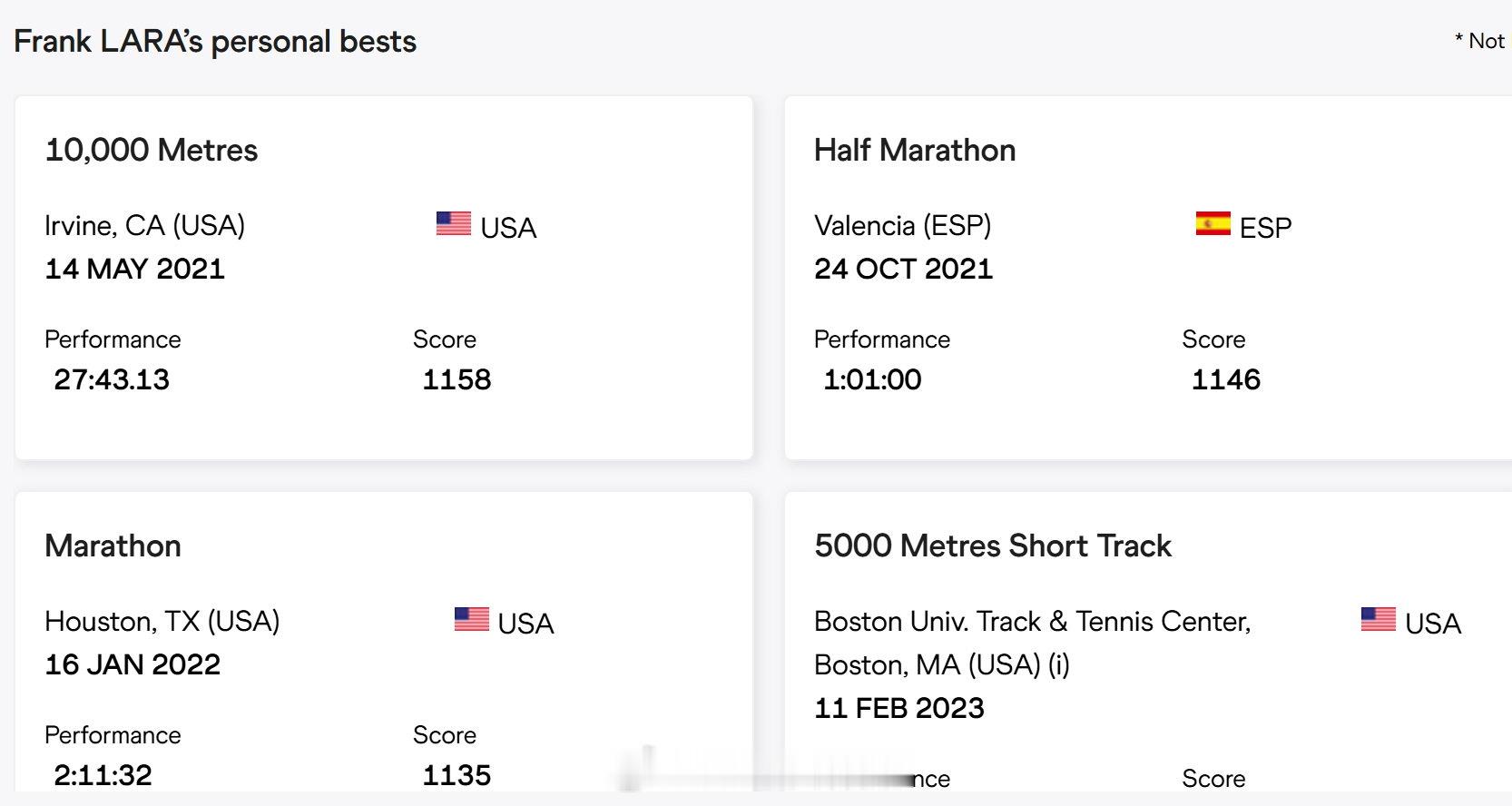Click the Irvine, CA (USA) venue text

coord(145,225)
